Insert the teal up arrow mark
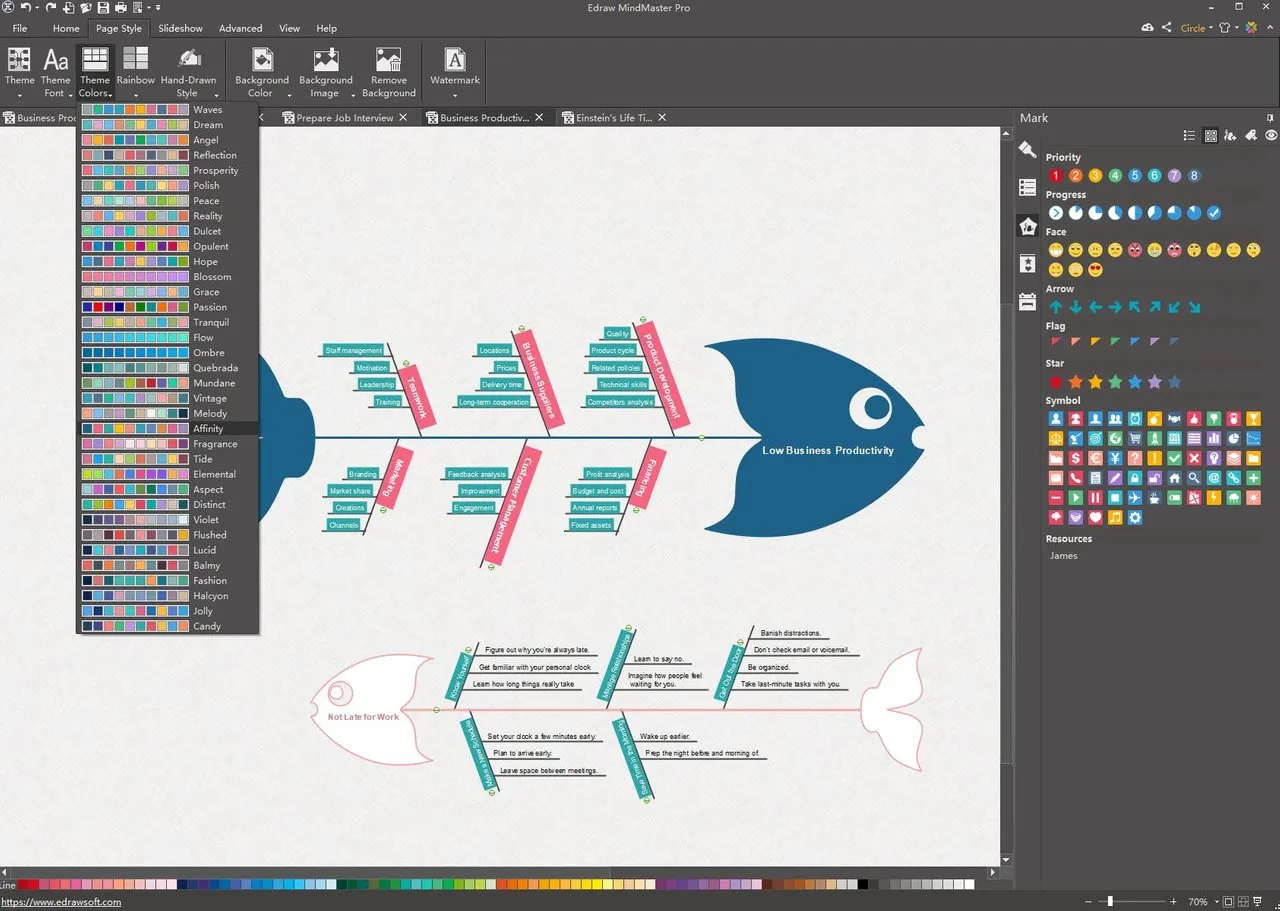The image size is (1280, 911). coord(1056,307)
